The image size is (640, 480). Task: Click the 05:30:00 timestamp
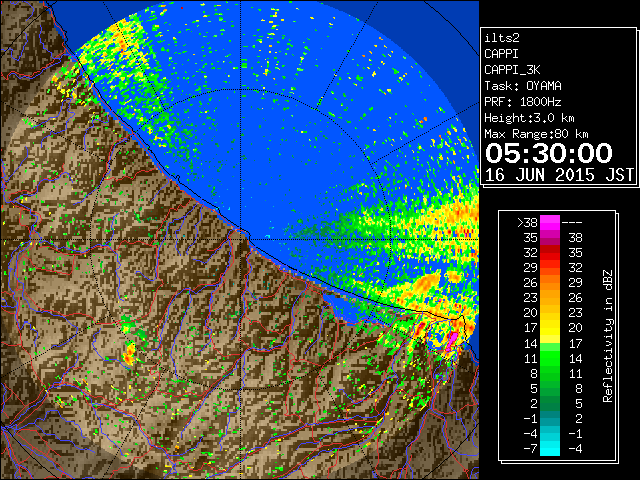[549, 153]
